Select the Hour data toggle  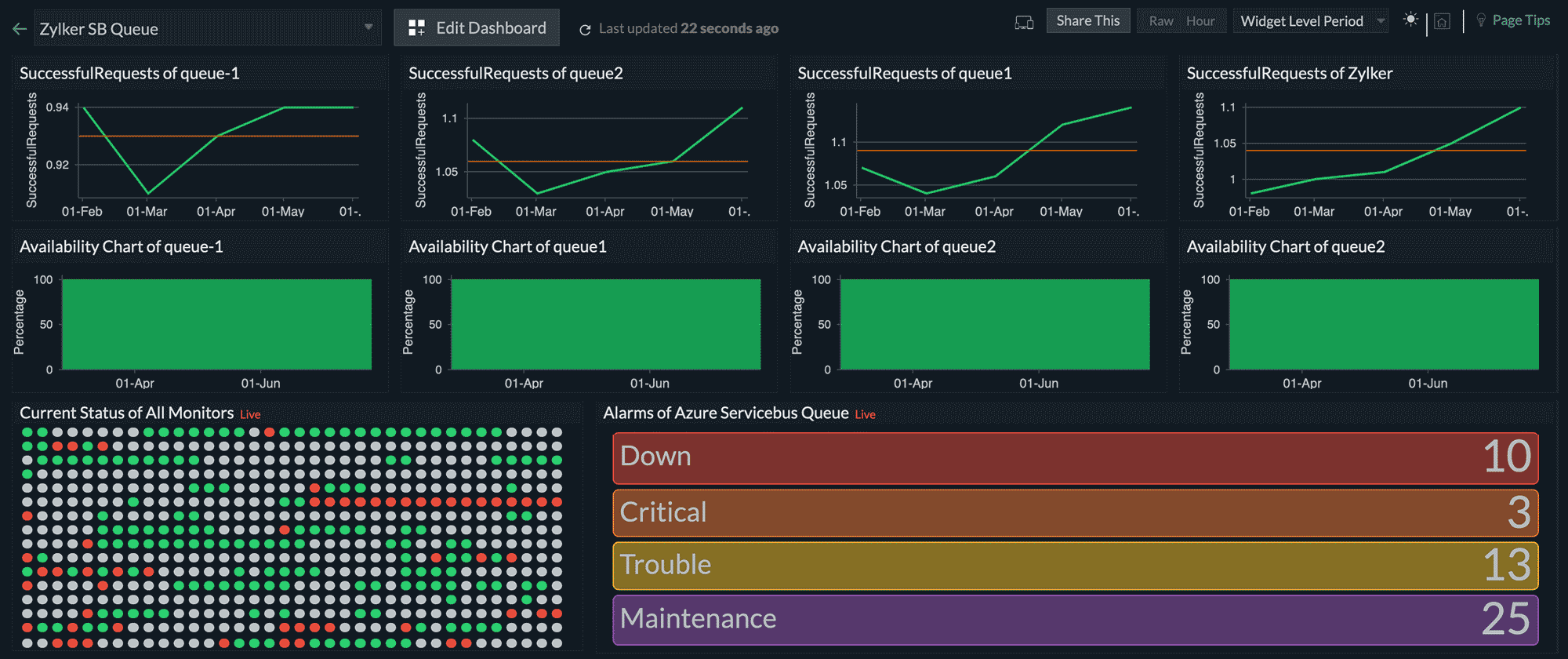coord(1200,21)
